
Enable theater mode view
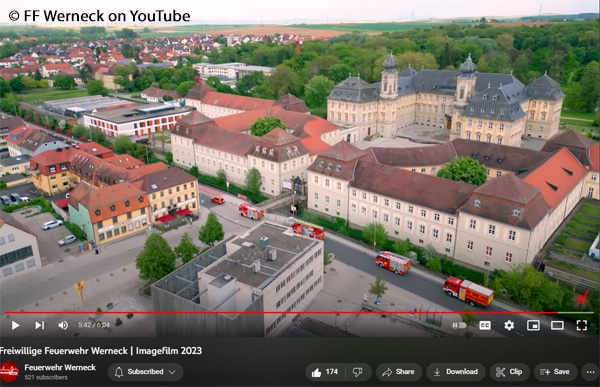(557, 325)
